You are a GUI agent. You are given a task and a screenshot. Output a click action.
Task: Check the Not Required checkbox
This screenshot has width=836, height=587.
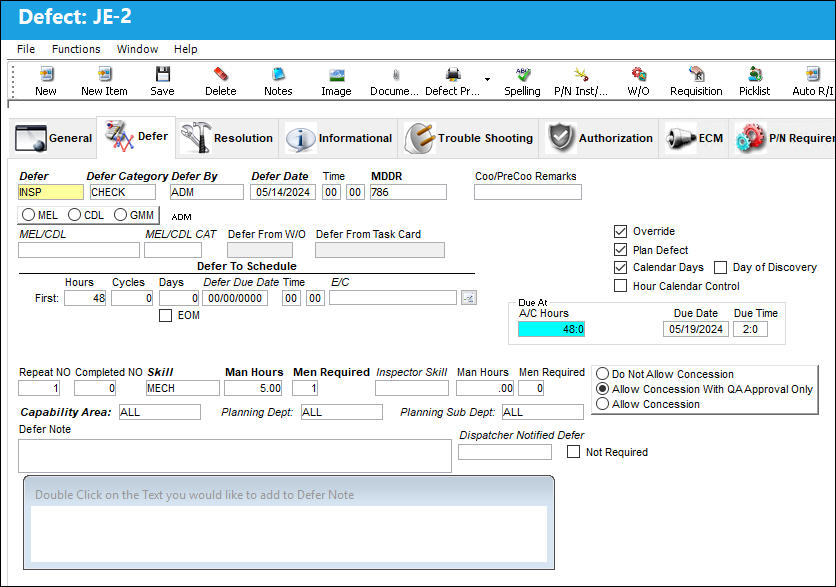pyautogui.click(x=573, y=452)
